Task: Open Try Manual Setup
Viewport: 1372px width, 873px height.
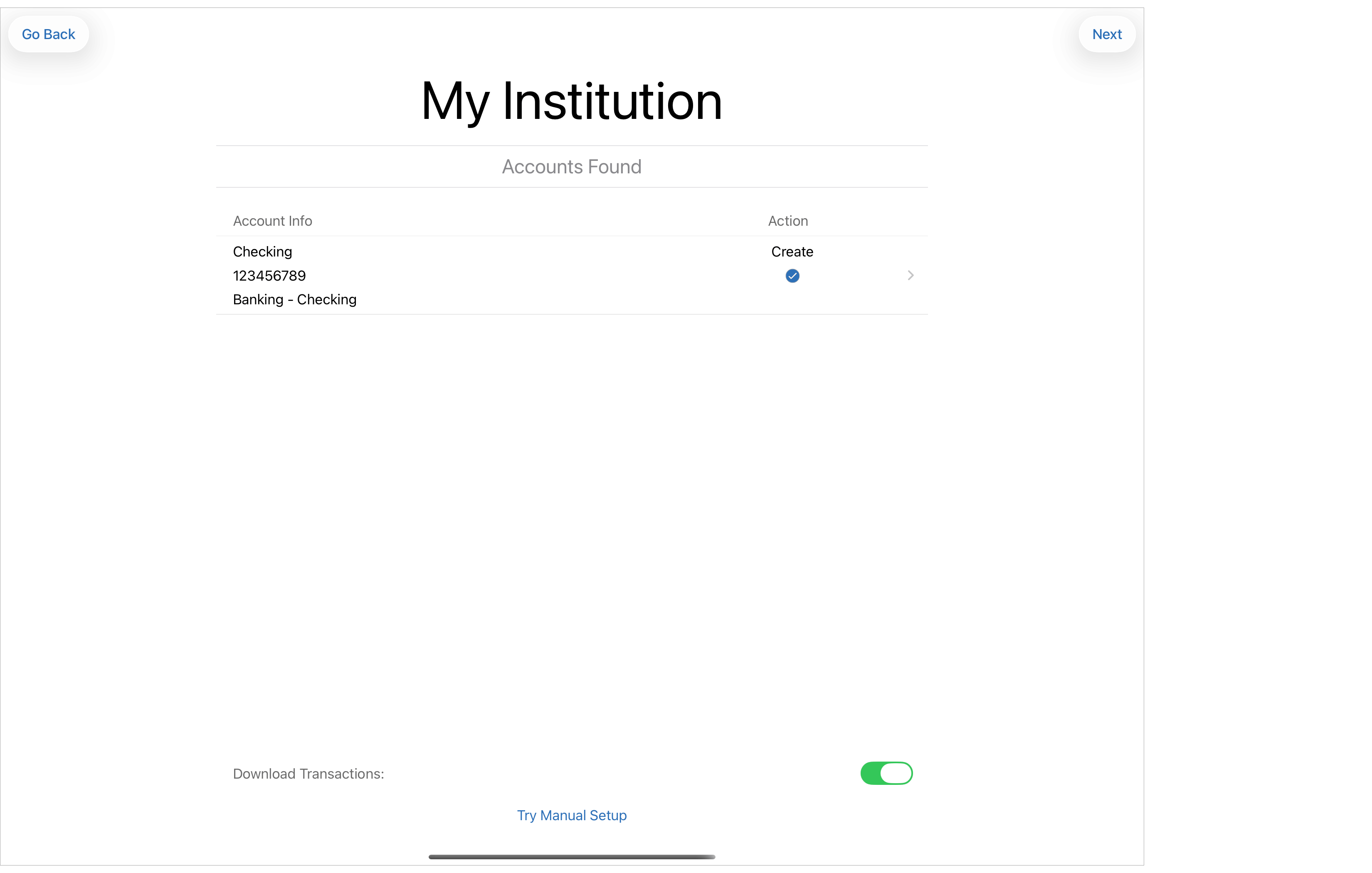Action: 571,815
